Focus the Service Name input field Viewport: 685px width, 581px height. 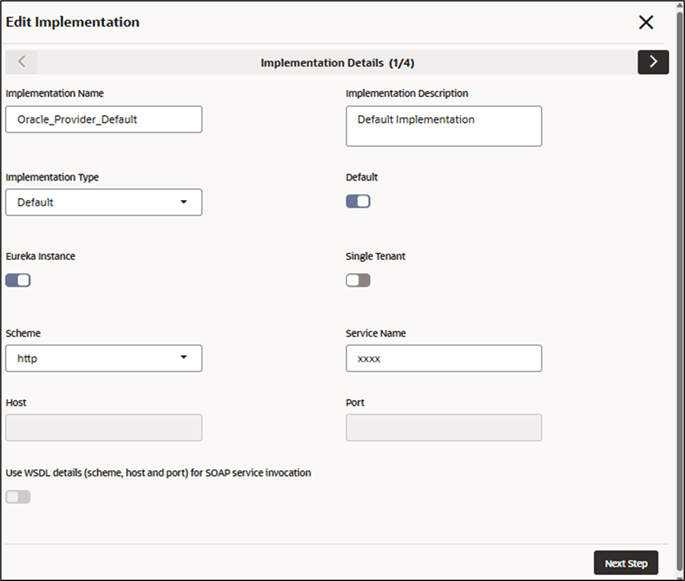pos(444,358)
